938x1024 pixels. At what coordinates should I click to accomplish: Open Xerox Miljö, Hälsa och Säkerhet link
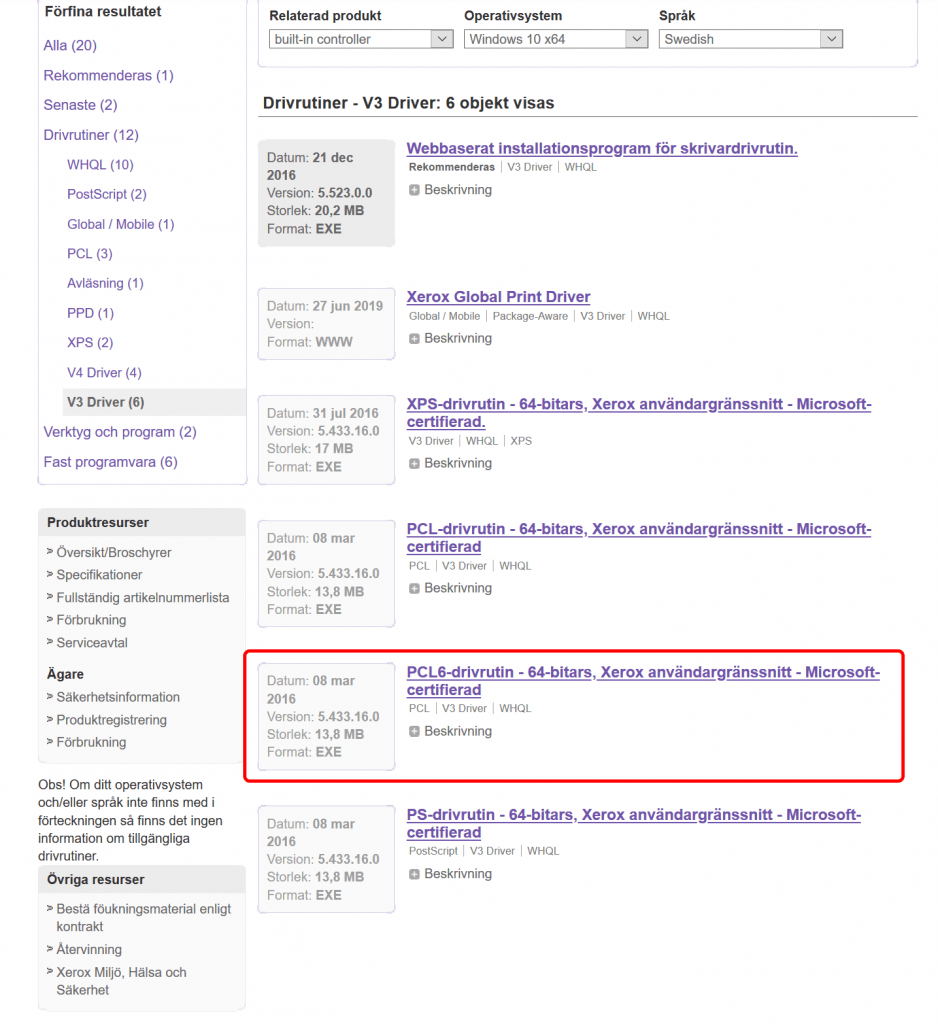[121, 981]
